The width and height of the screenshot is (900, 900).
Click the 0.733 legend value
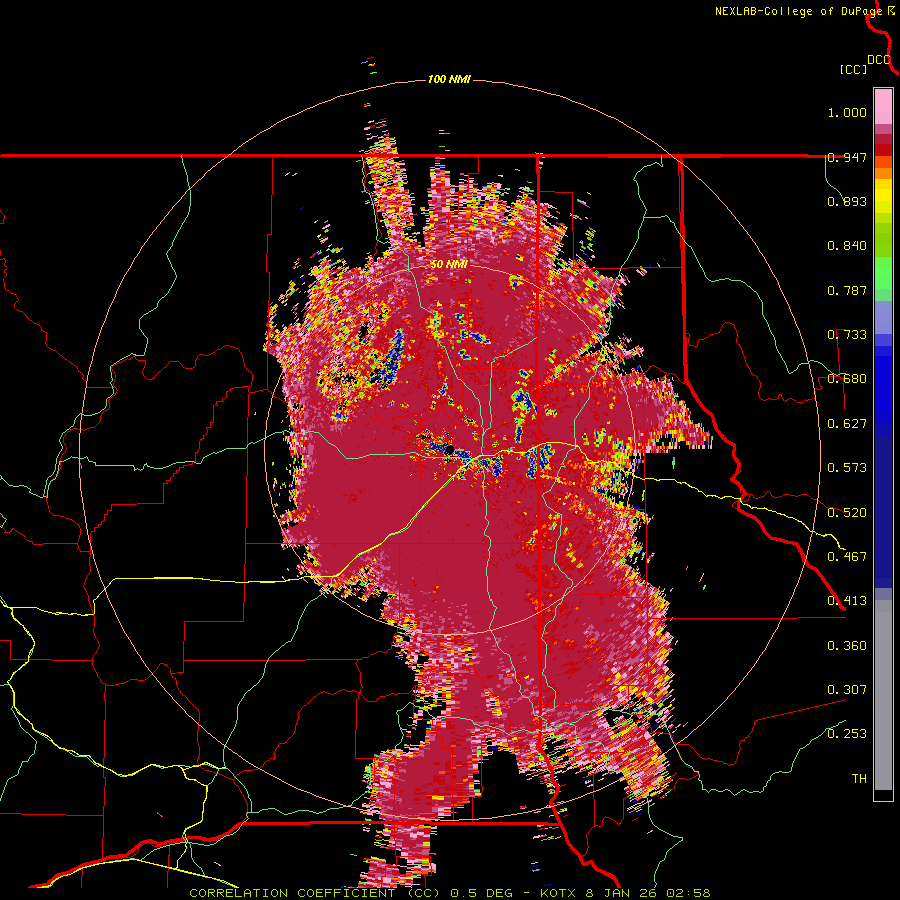click(x=847, y=335)
